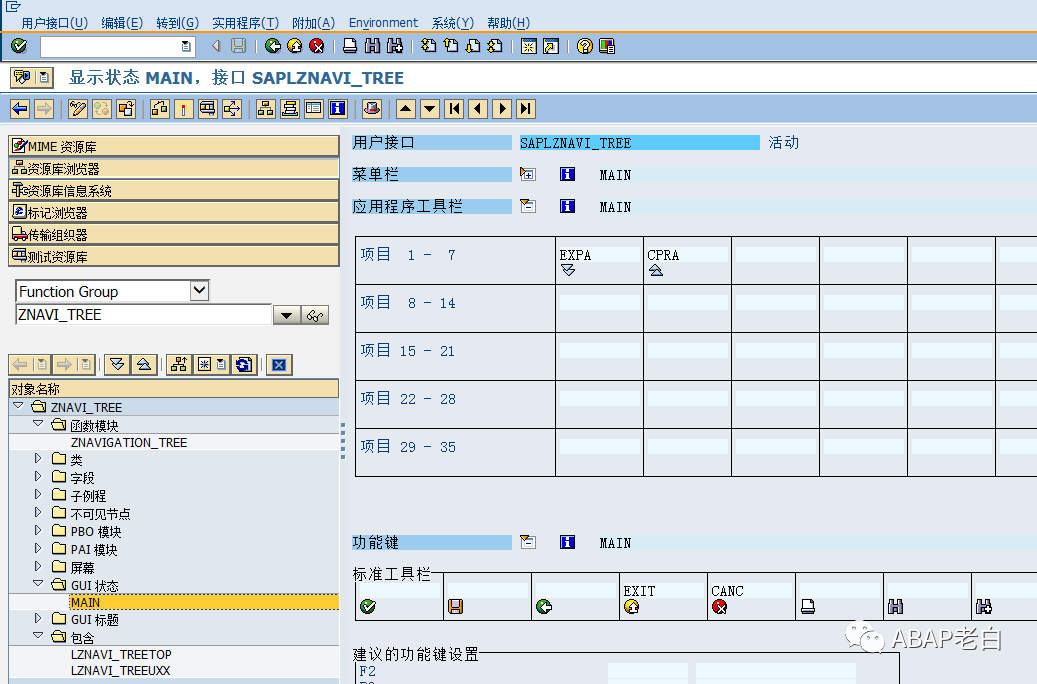Click the Close object list X icon
Screen dimensions: 1037x684
pos(279,364)
